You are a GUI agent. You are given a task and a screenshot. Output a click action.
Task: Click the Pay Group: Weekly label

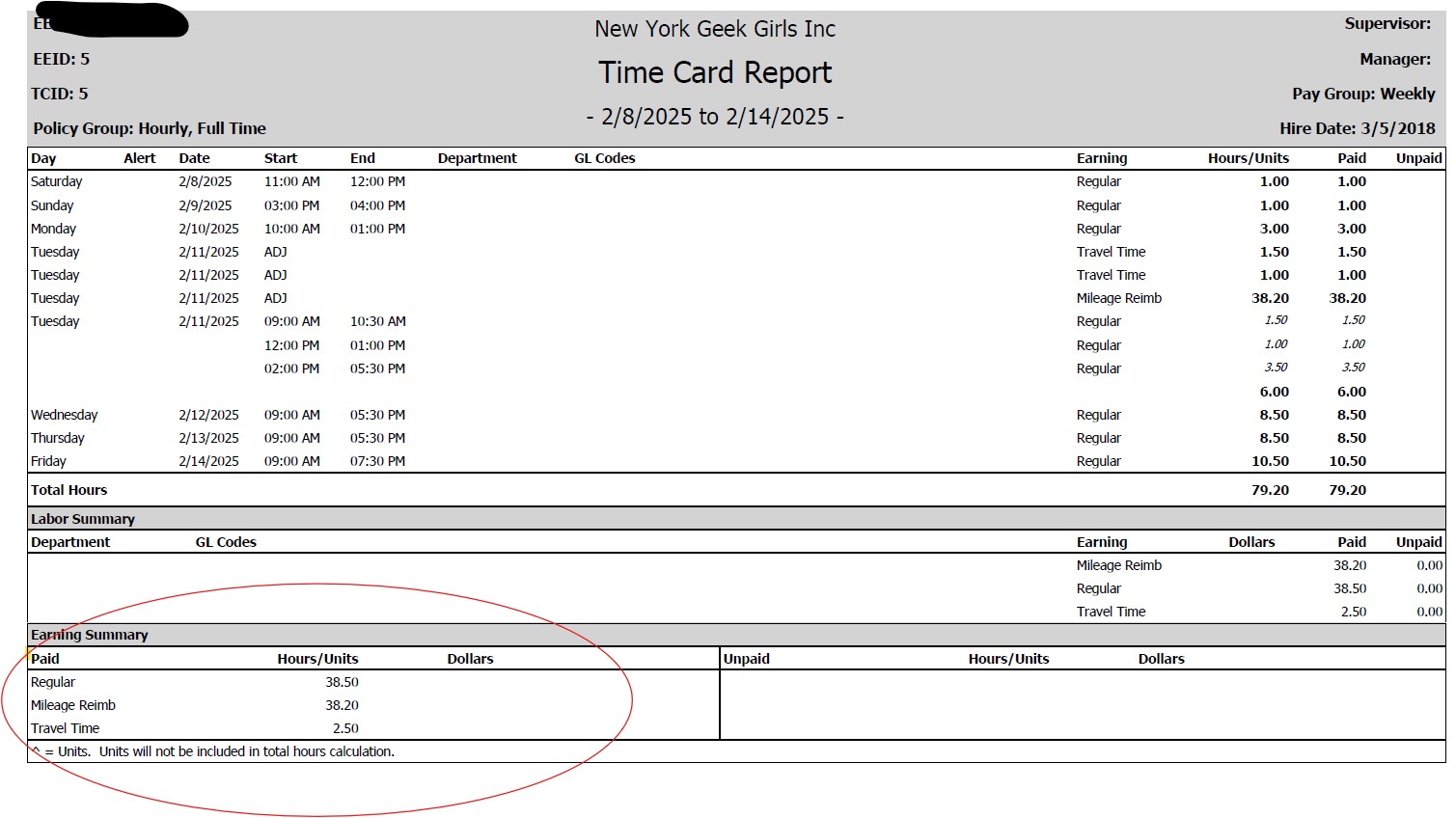coord(1362,94)
